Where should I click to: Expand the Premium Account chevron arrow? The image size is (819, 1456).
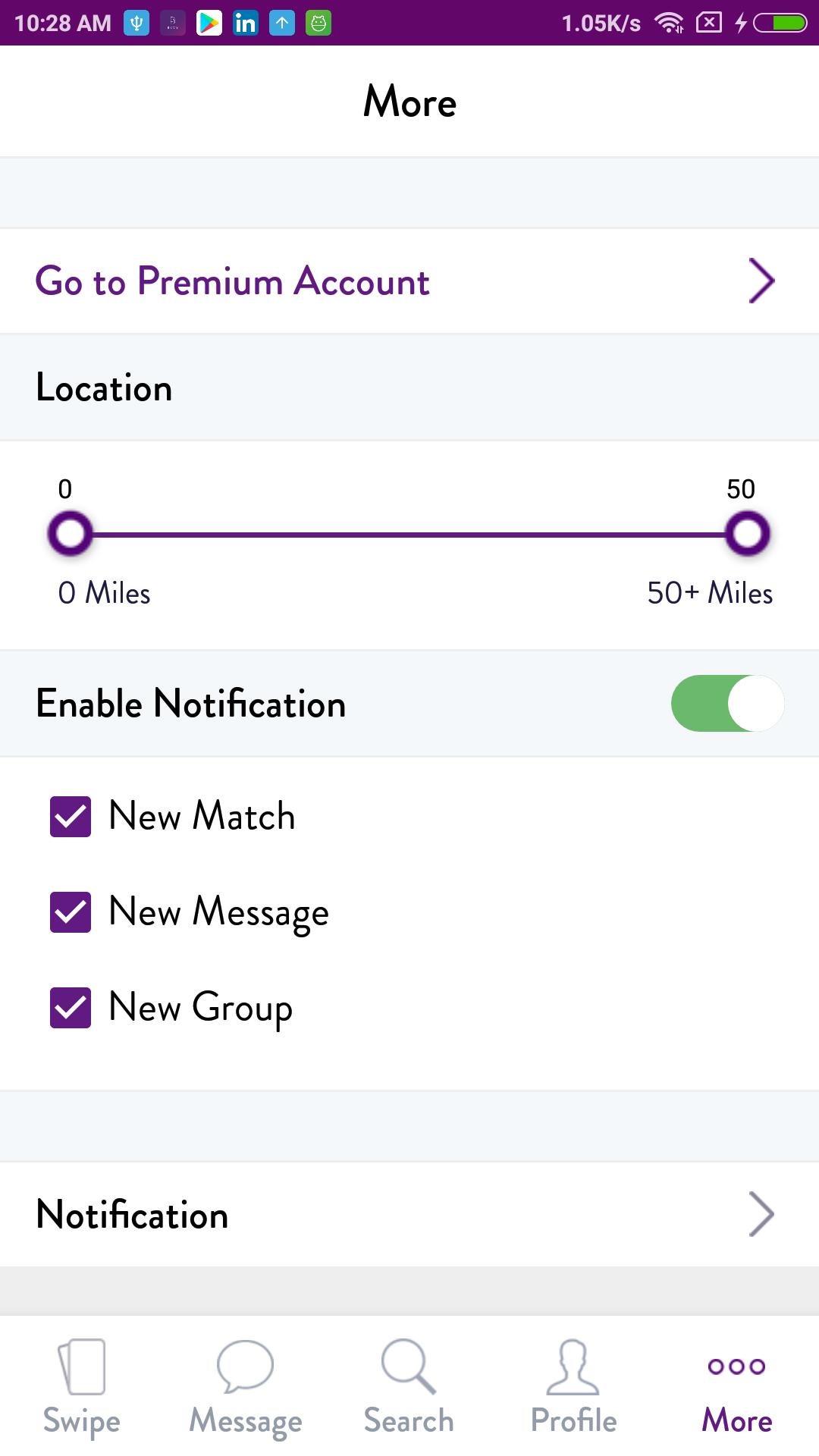click(x=761, y=281)
